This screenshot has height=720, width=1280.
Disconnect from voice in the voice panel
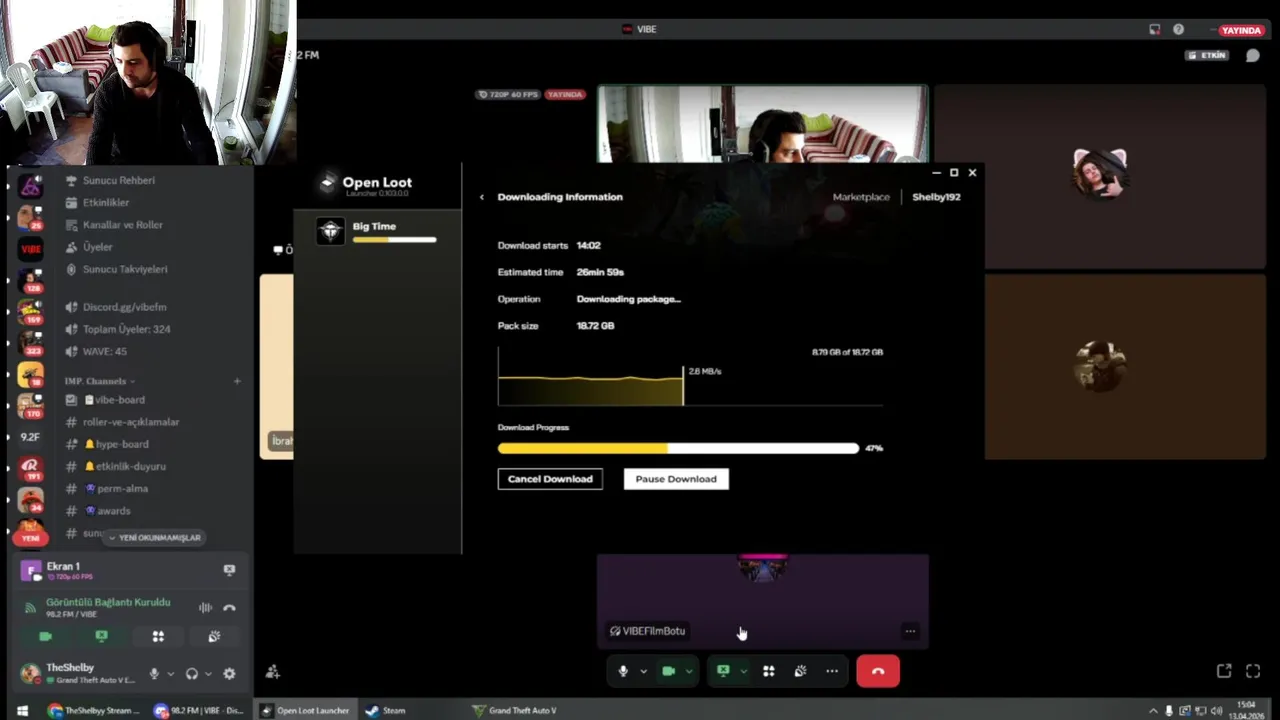pos(229,607)
